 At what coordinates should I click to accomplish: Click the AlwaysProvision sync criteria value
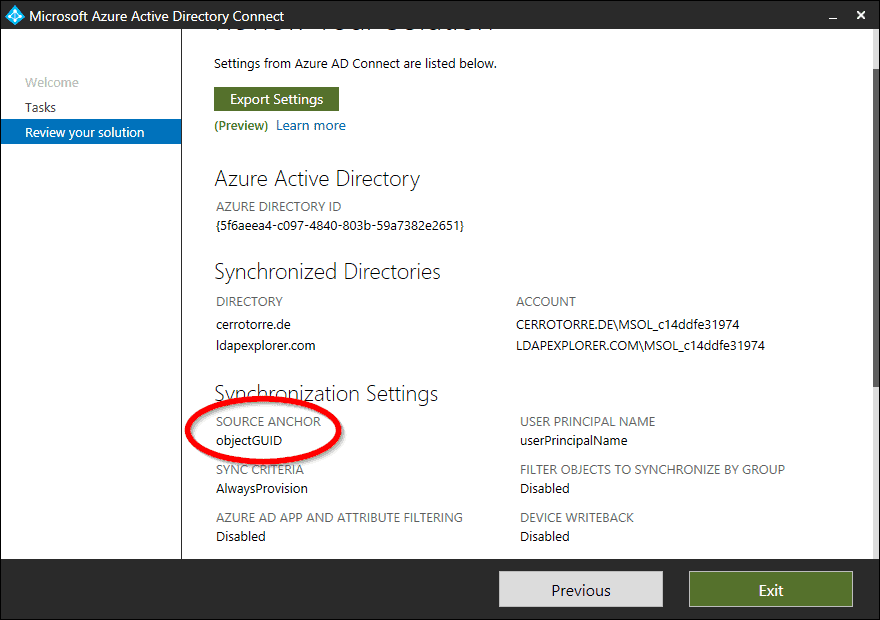pyautogui.click(x=261, y=488)
